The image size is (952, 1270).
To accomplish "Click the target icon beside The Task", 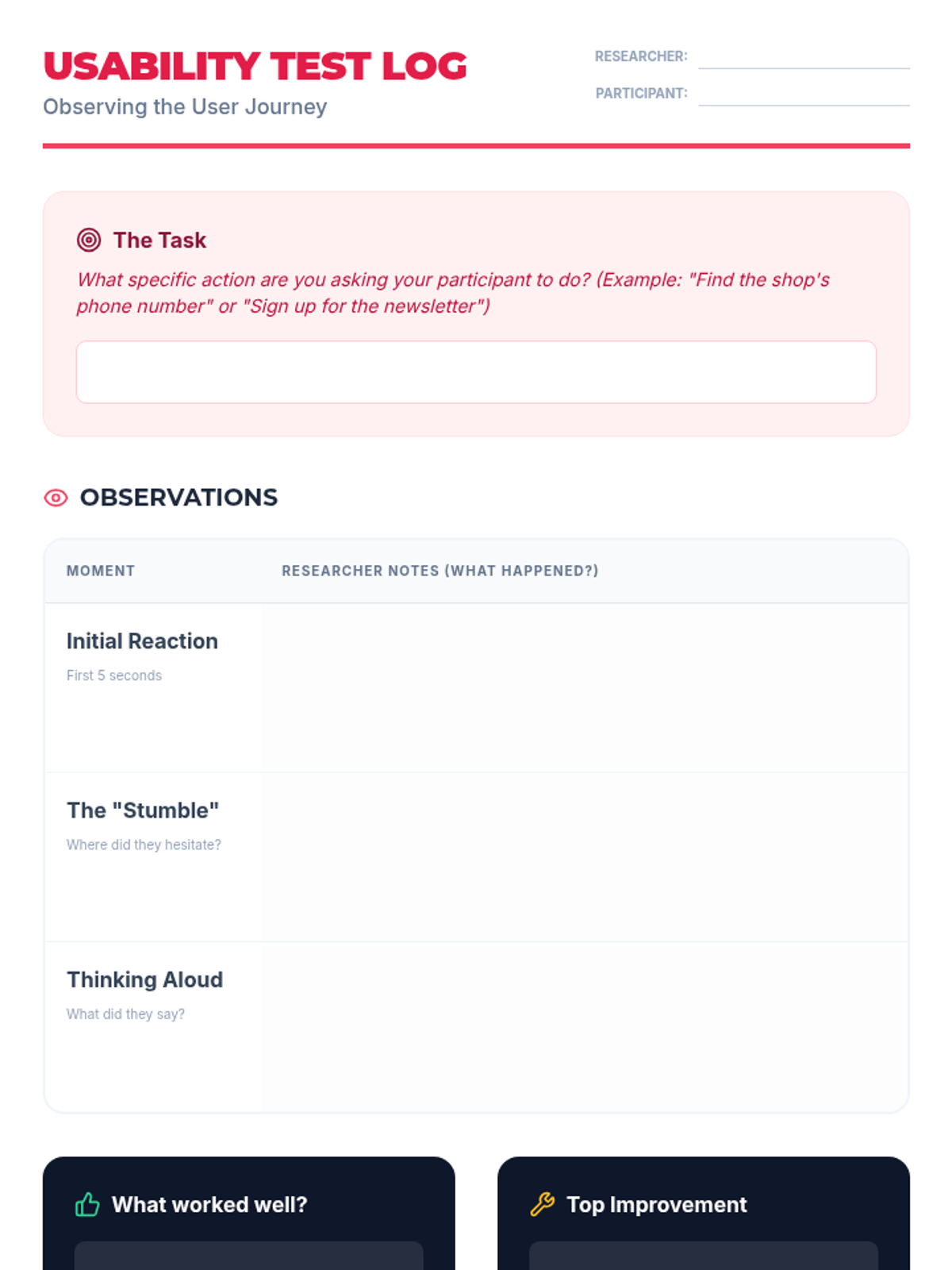I will [x=89, y=240].
